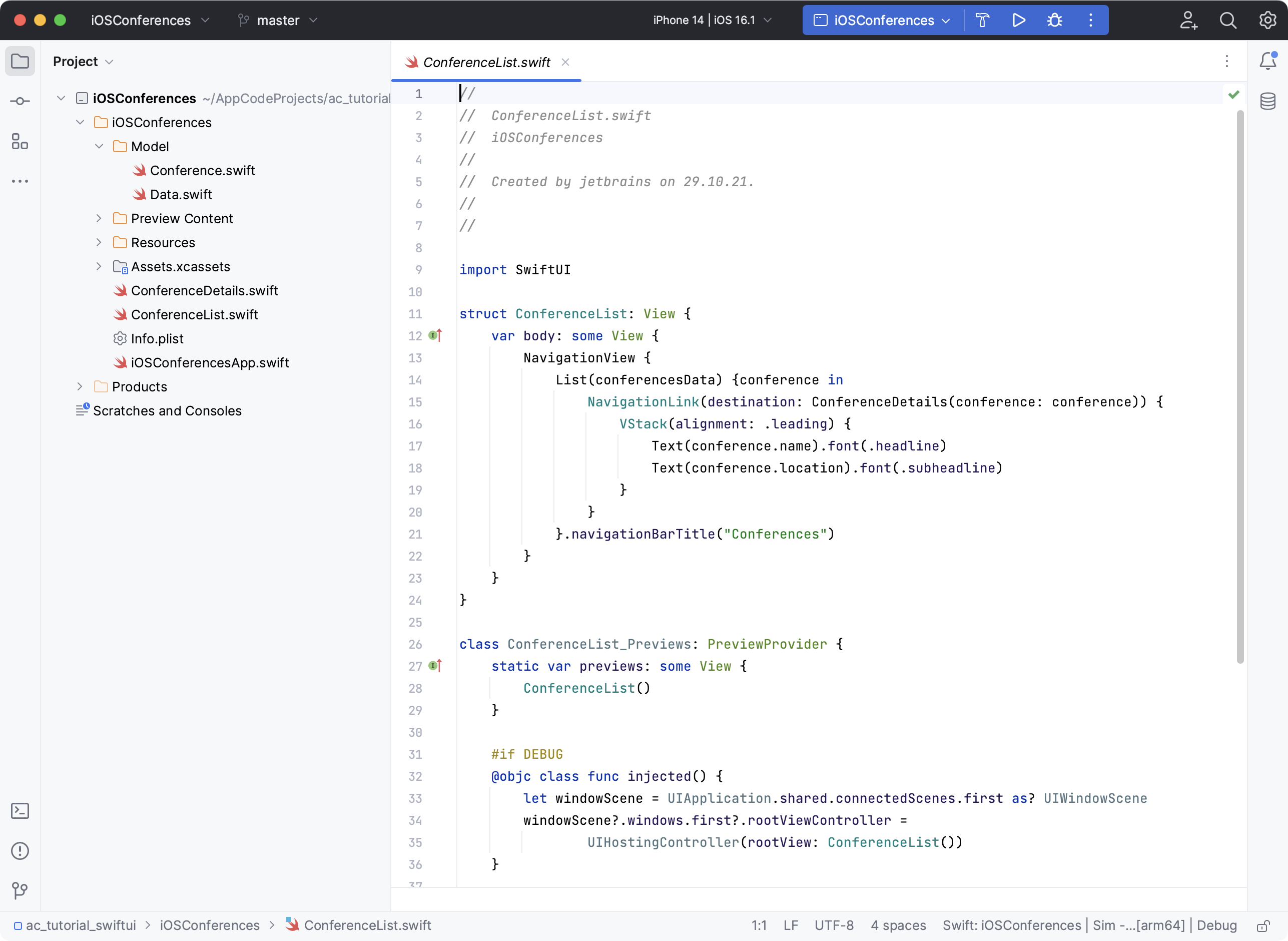Open the Structure tool window icon
Image resolution: width=1288 pixels, height=941 pixels.
click(x=20, y=141)
